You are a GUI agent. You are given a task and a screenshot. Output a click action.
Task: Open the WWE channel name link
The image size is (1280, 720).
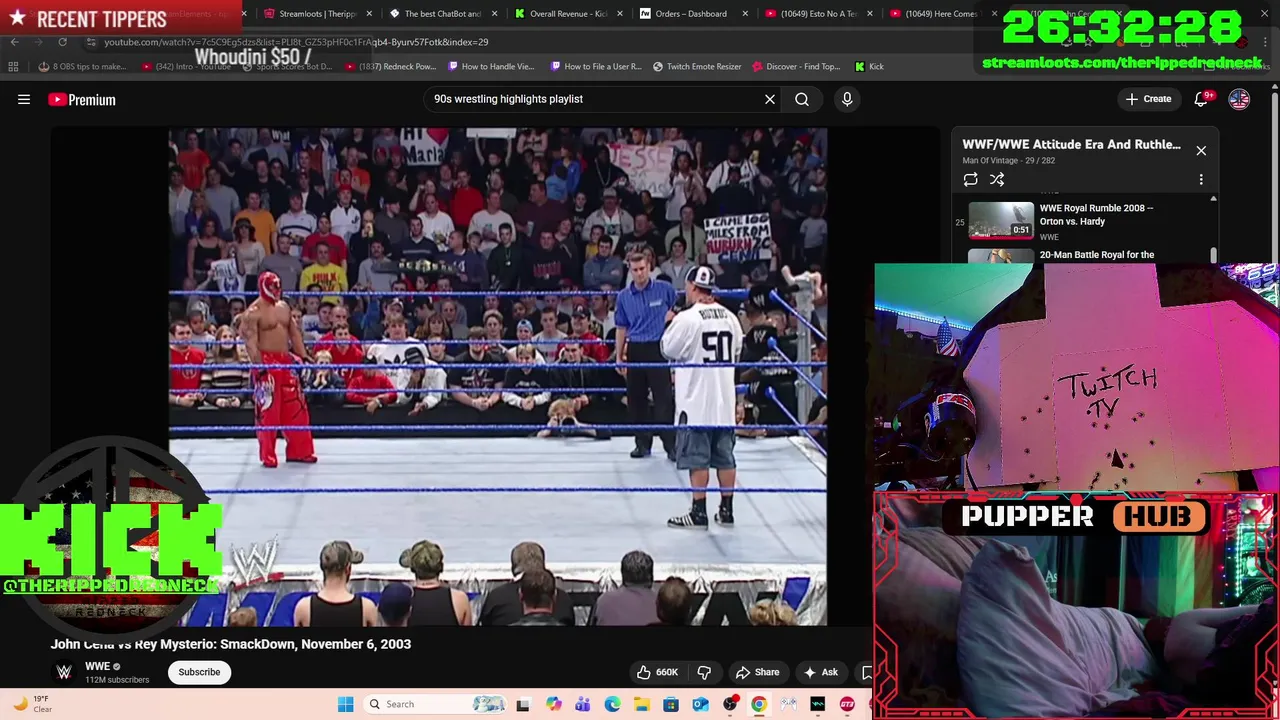tap(97, 666)
